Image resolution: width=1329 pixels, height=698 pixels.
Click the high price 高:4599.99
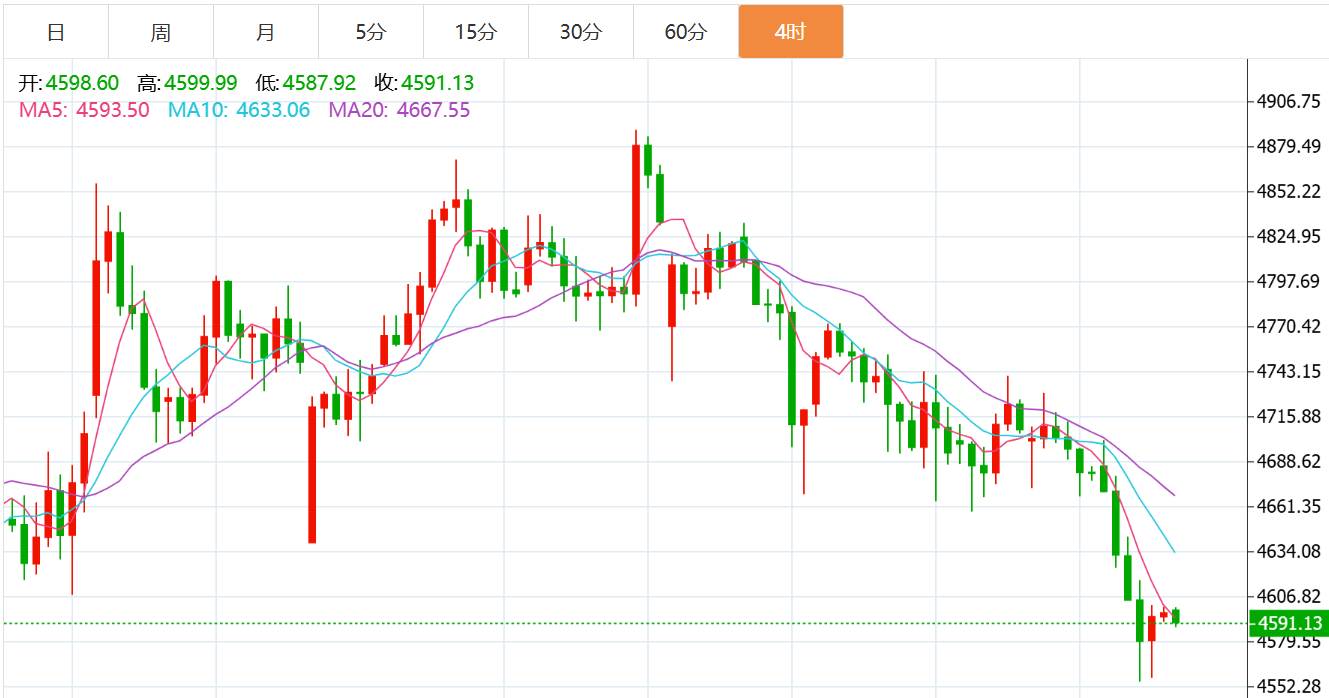click(188, 83)
